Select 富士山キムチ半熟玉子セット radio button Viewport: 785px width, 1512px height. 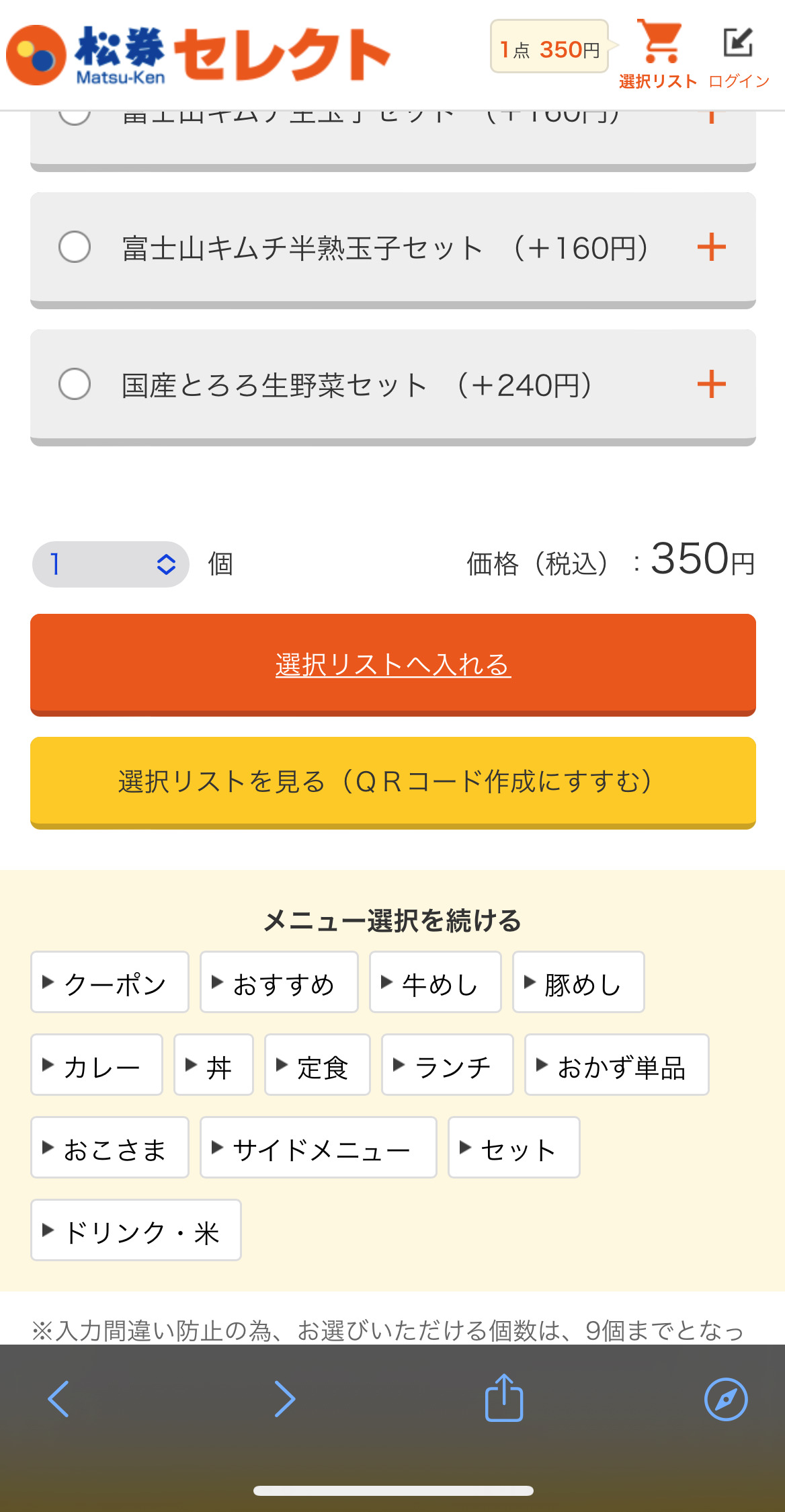(x=75, y=247)
